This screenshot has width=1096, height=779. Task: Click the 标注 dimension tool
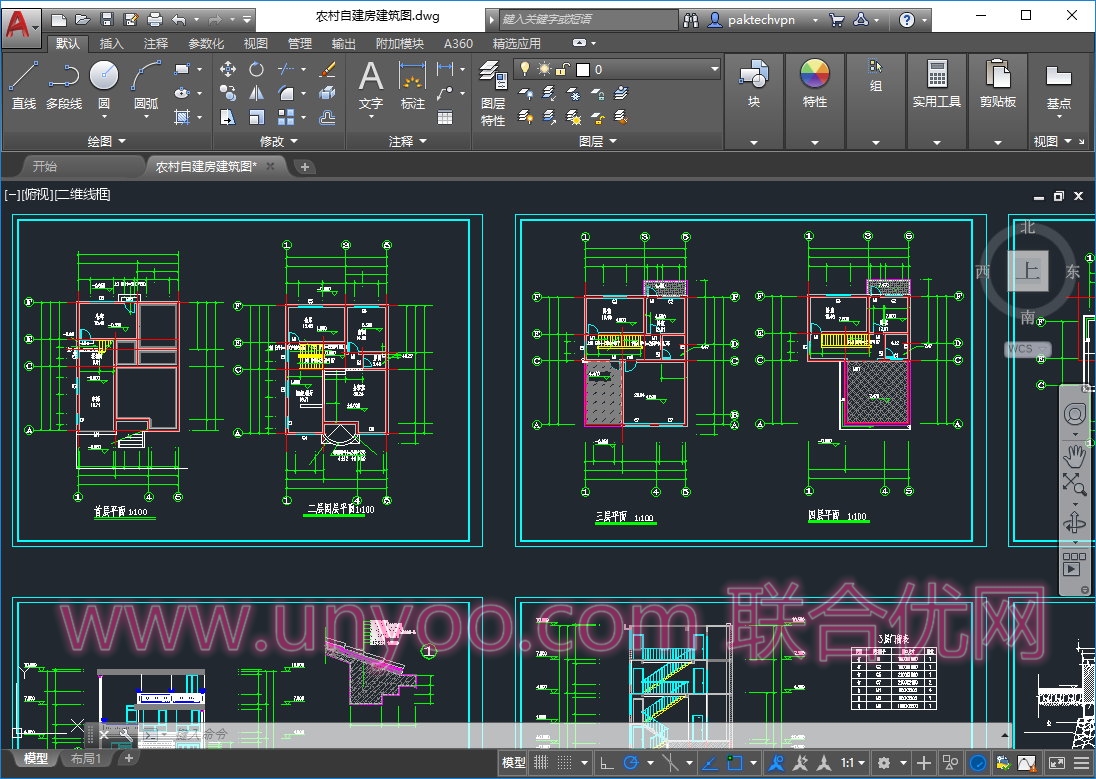[x=412, y=84]
